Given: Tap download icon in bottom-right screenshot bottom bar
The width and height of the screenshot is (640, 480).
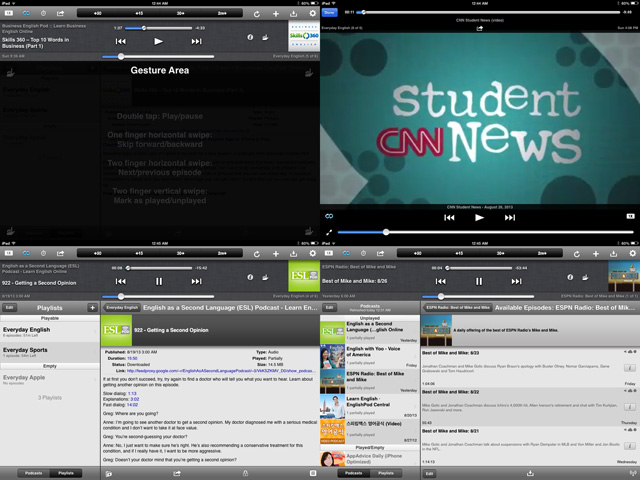Looking at the screenshot, I should click(x=530, y=473).
